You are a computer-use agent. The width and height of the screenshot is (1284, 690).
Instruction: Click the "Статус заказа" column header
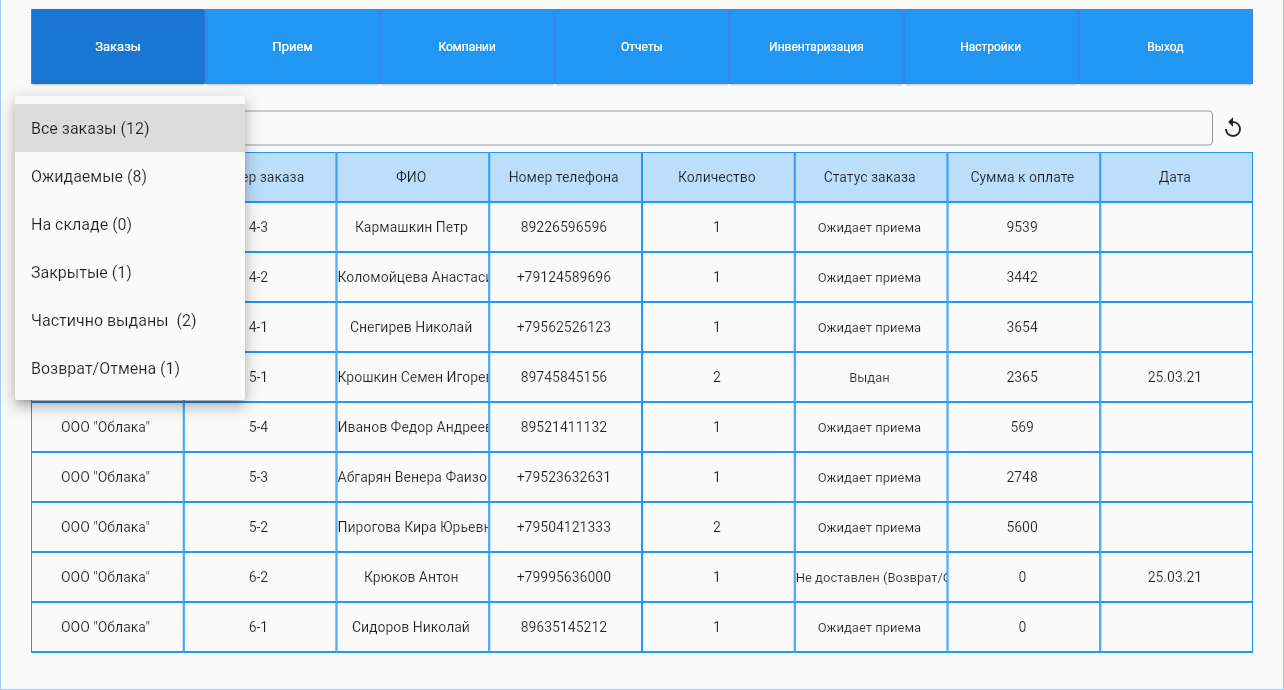(870, 177)
